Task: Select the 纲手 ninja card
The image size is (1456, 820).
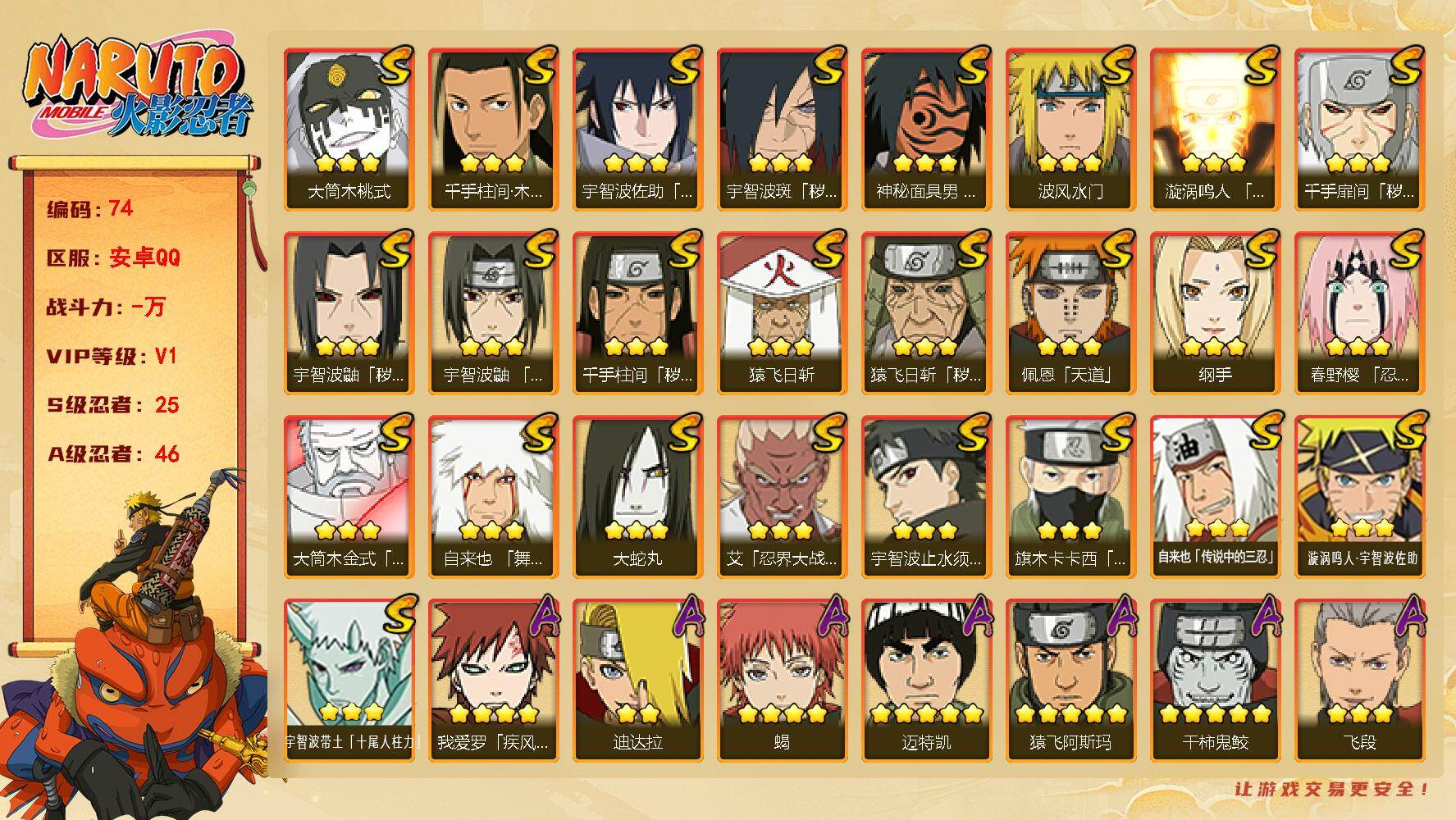Action: 1216,312
